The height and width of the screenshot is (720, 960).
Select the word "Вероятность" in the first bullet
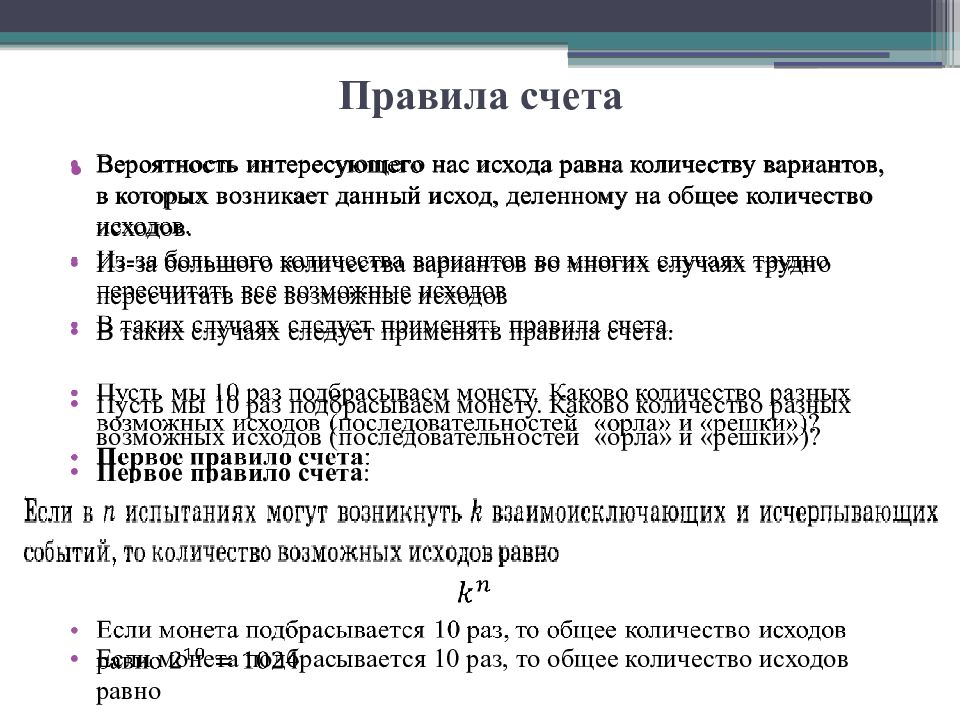167,165
